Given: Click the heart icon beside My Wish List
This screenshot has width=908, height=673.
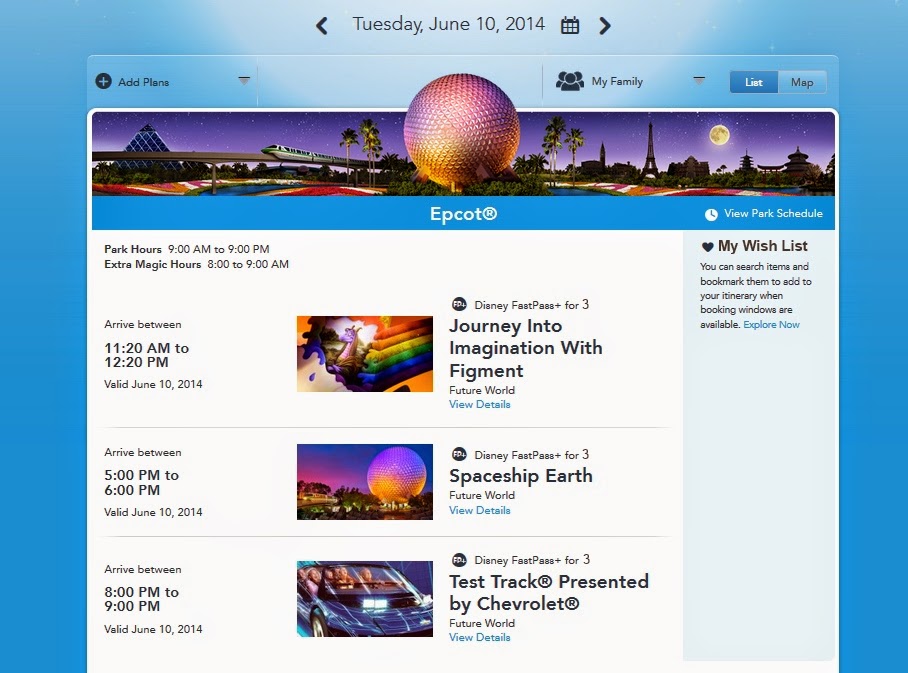Looking at the screenshot, I should coord(707,247).
